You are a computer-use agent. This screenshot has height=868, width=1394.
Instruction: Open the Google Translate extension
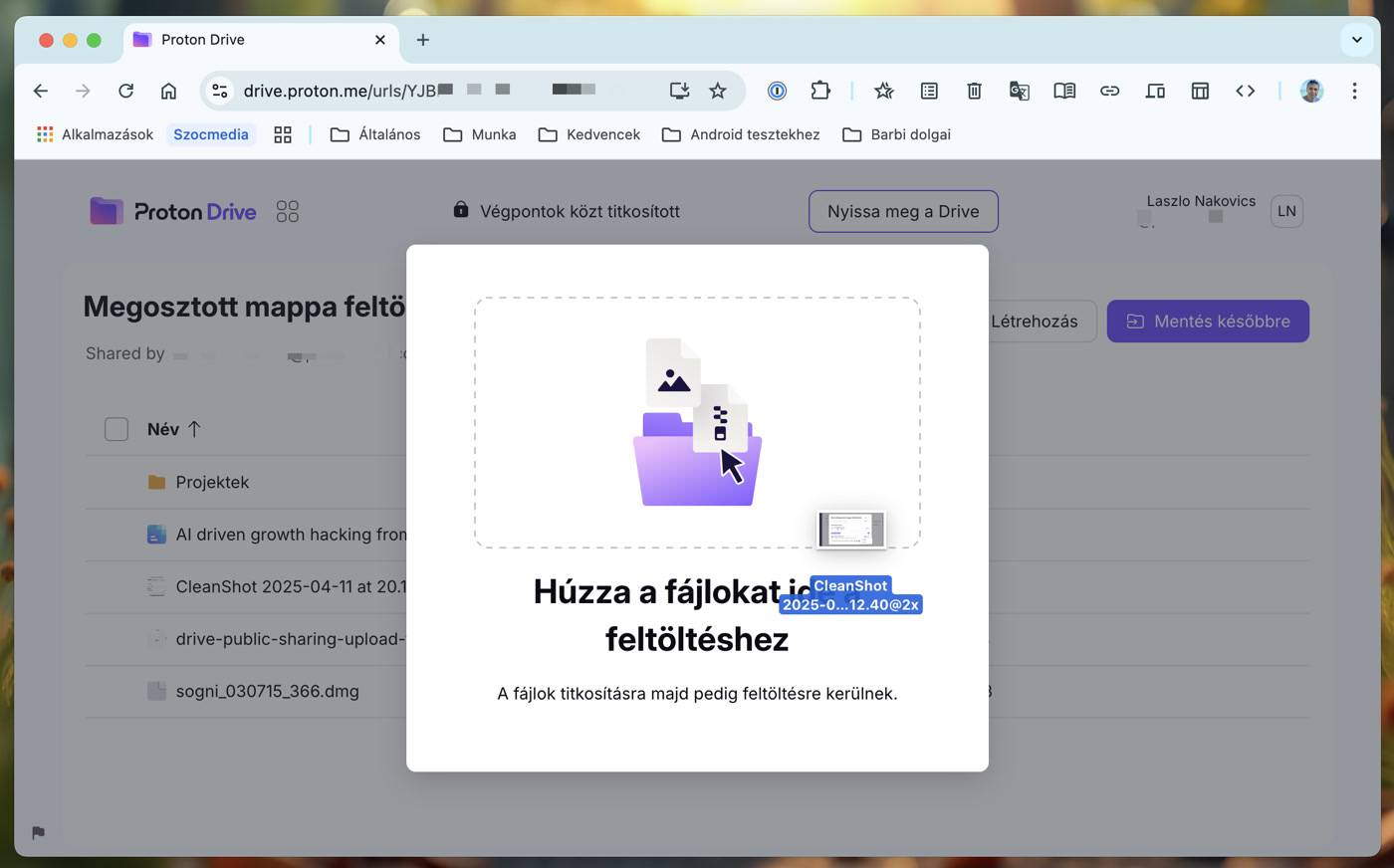(1019, 91)
